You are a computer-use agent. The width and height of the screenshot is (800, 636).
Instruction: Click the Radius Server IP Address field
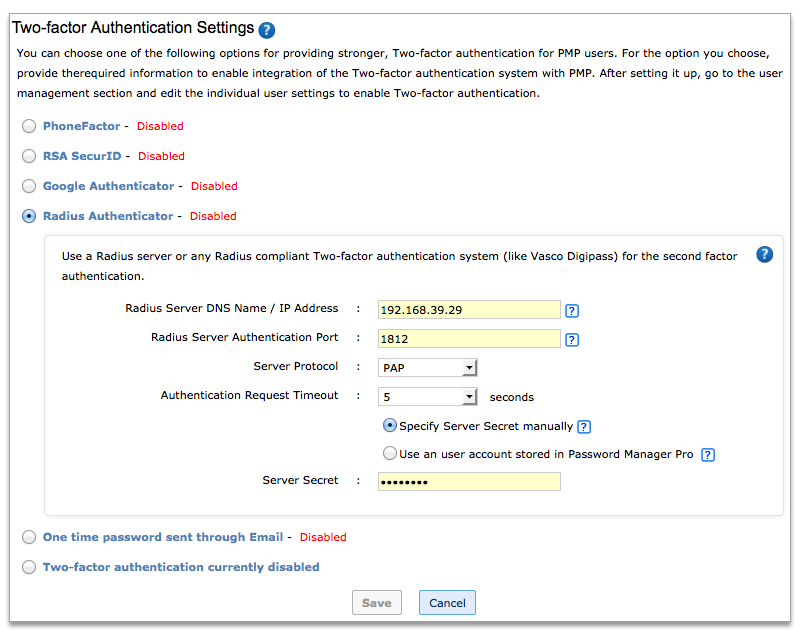[469, 310]
